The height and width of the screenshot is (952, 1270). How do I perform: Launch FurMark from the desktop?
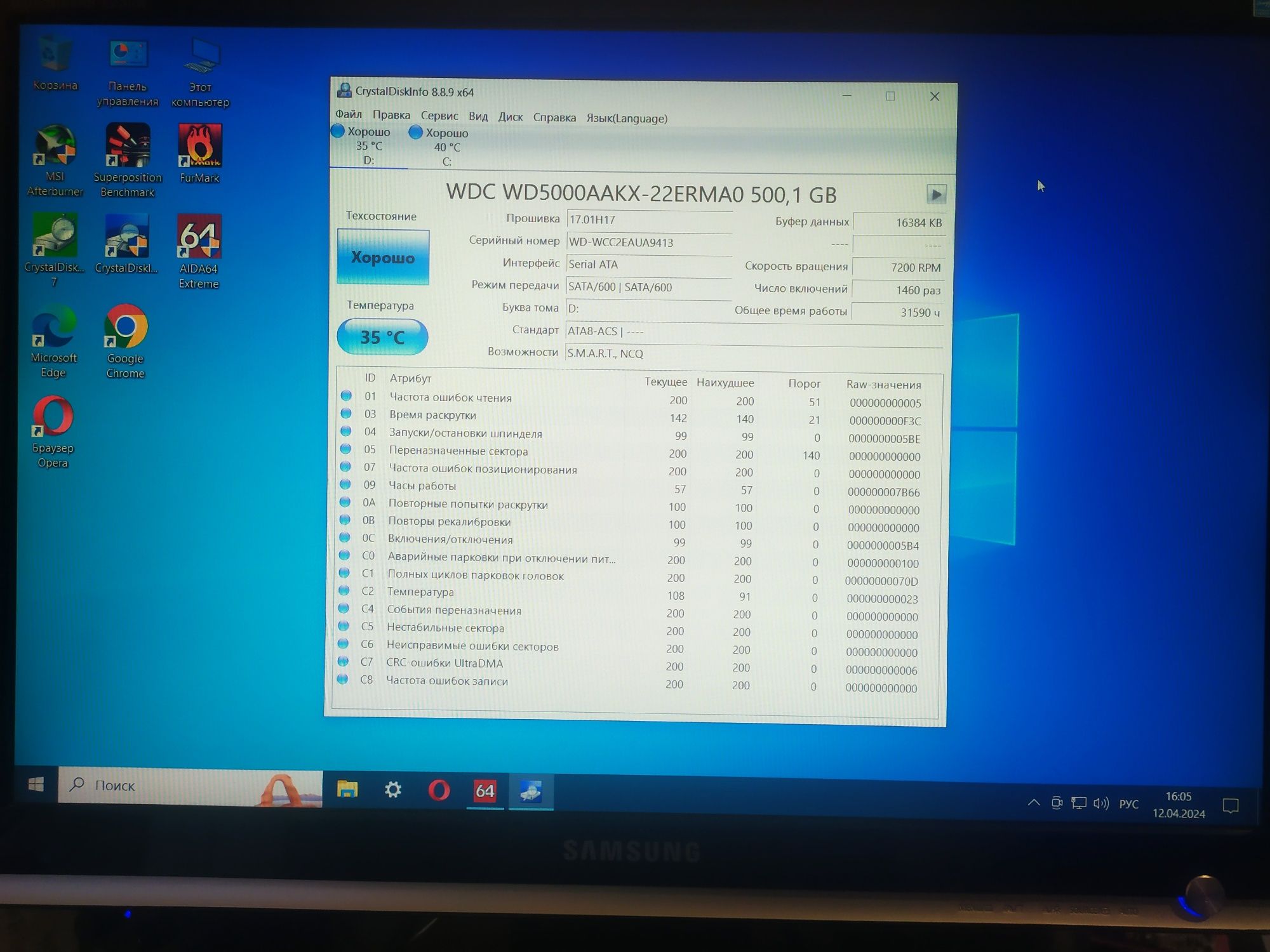point(200,153)
